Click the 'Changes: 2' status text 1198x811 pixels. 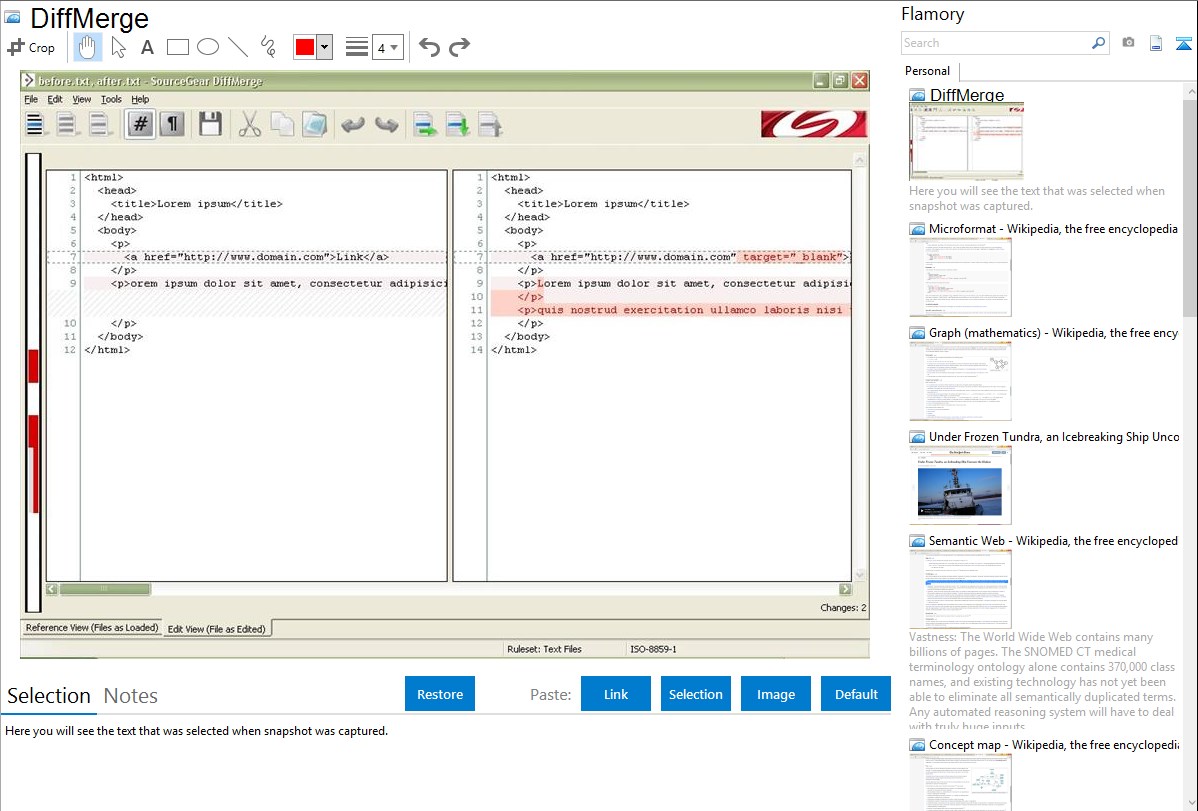(x=843, y=608)
